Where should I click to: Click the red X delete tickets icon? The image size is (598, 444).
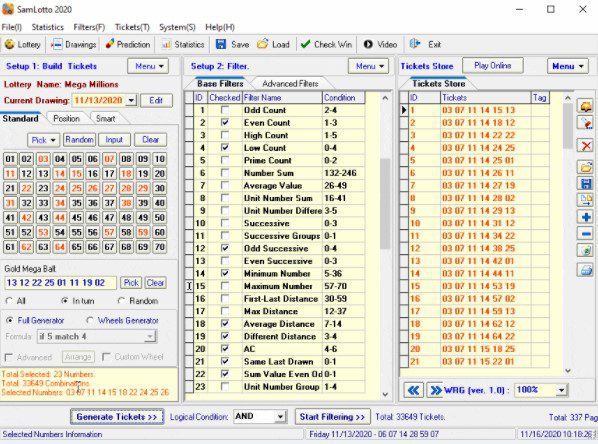pyautogui.click(x=586, y=145)
